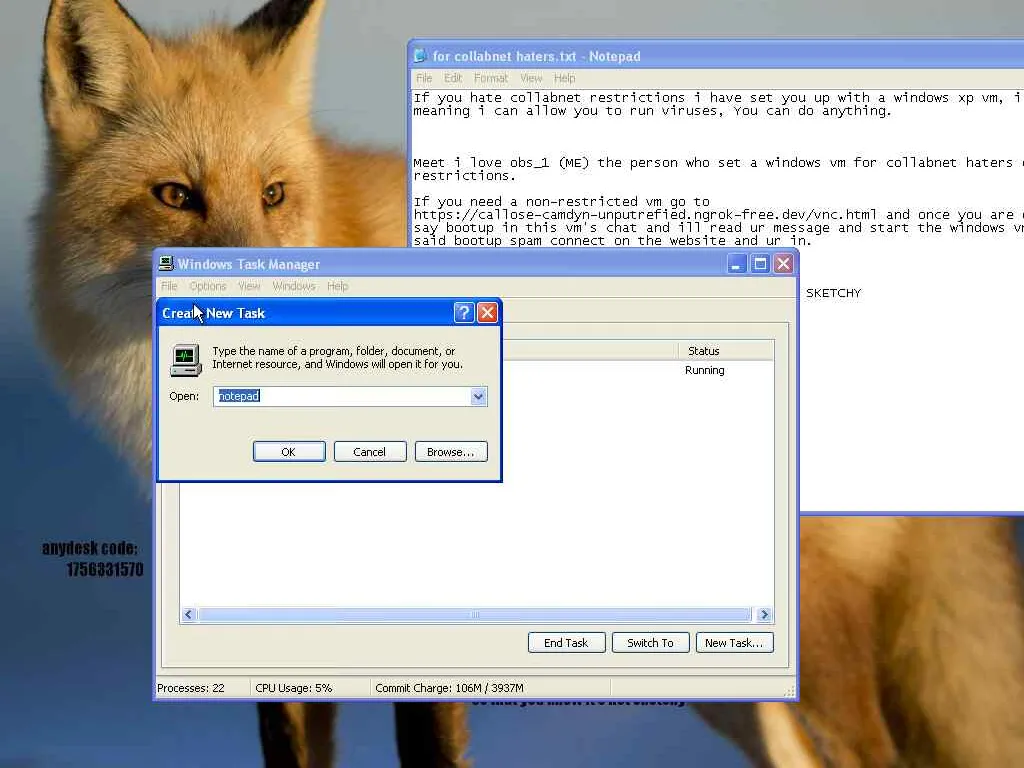Click the Notepad title bar document icon
Screen dimensions: 1024x768
[421, 56]
